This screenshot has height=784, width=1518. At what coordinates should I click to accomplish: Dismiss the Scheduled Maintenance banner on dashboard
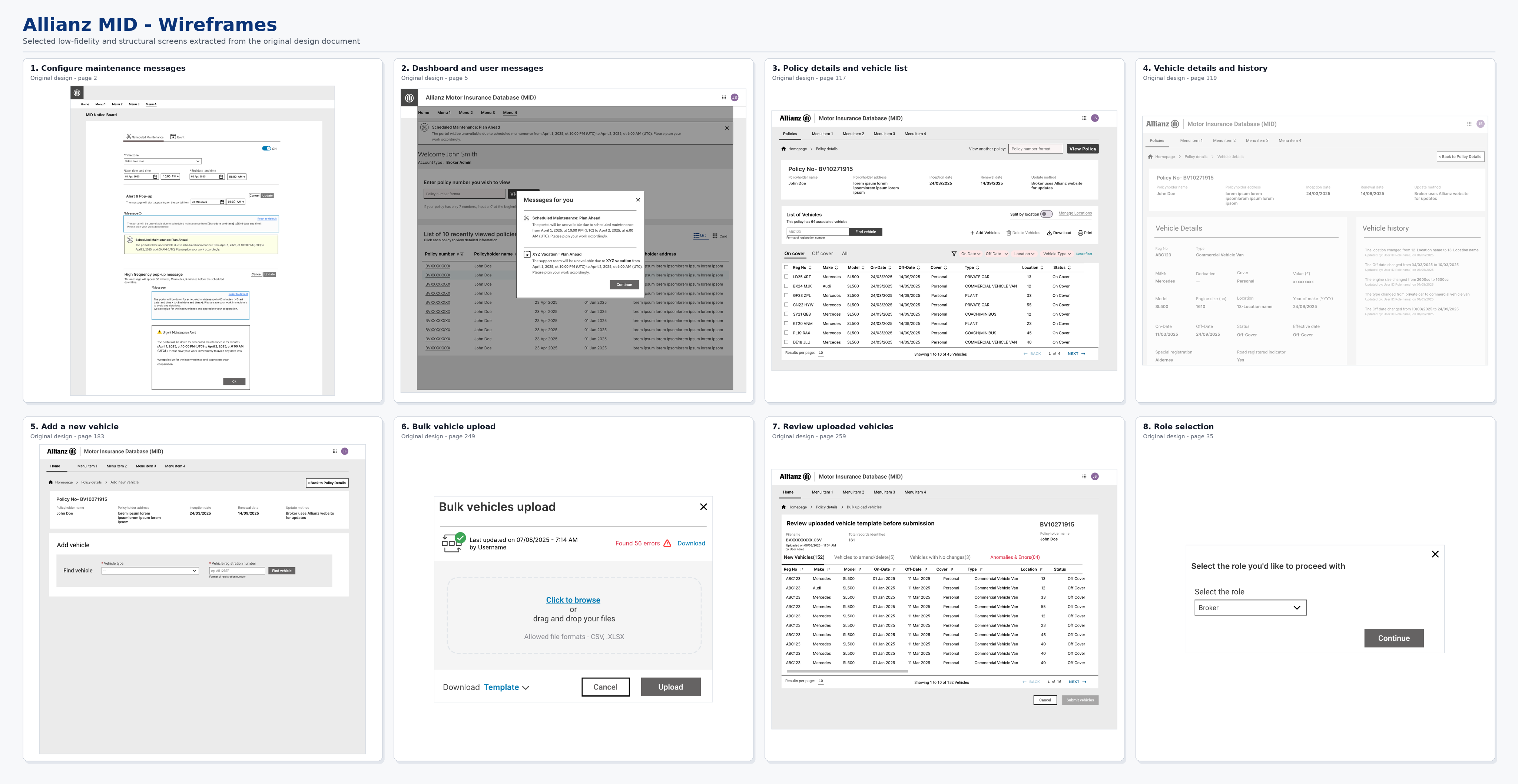(x=727, y=128)
